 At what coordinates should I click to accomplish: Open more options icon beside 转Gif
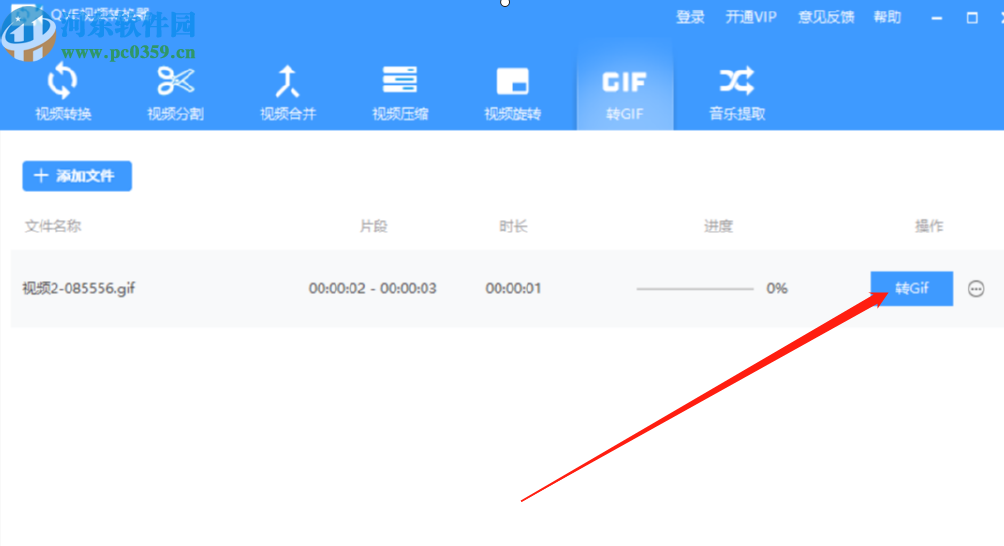pos(976,289)
